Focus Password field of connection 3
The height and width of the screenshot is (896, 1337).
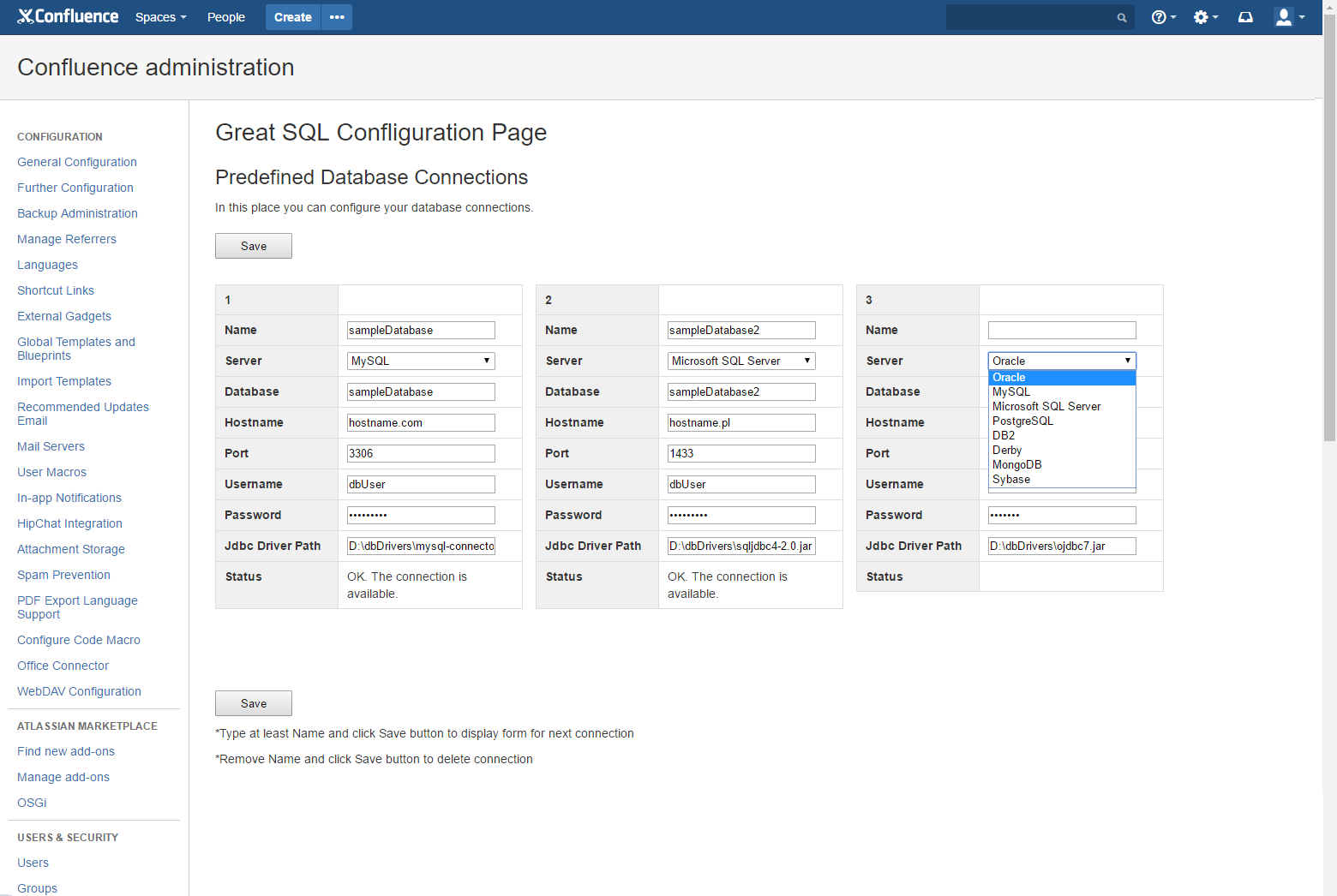coord(1062,515)
